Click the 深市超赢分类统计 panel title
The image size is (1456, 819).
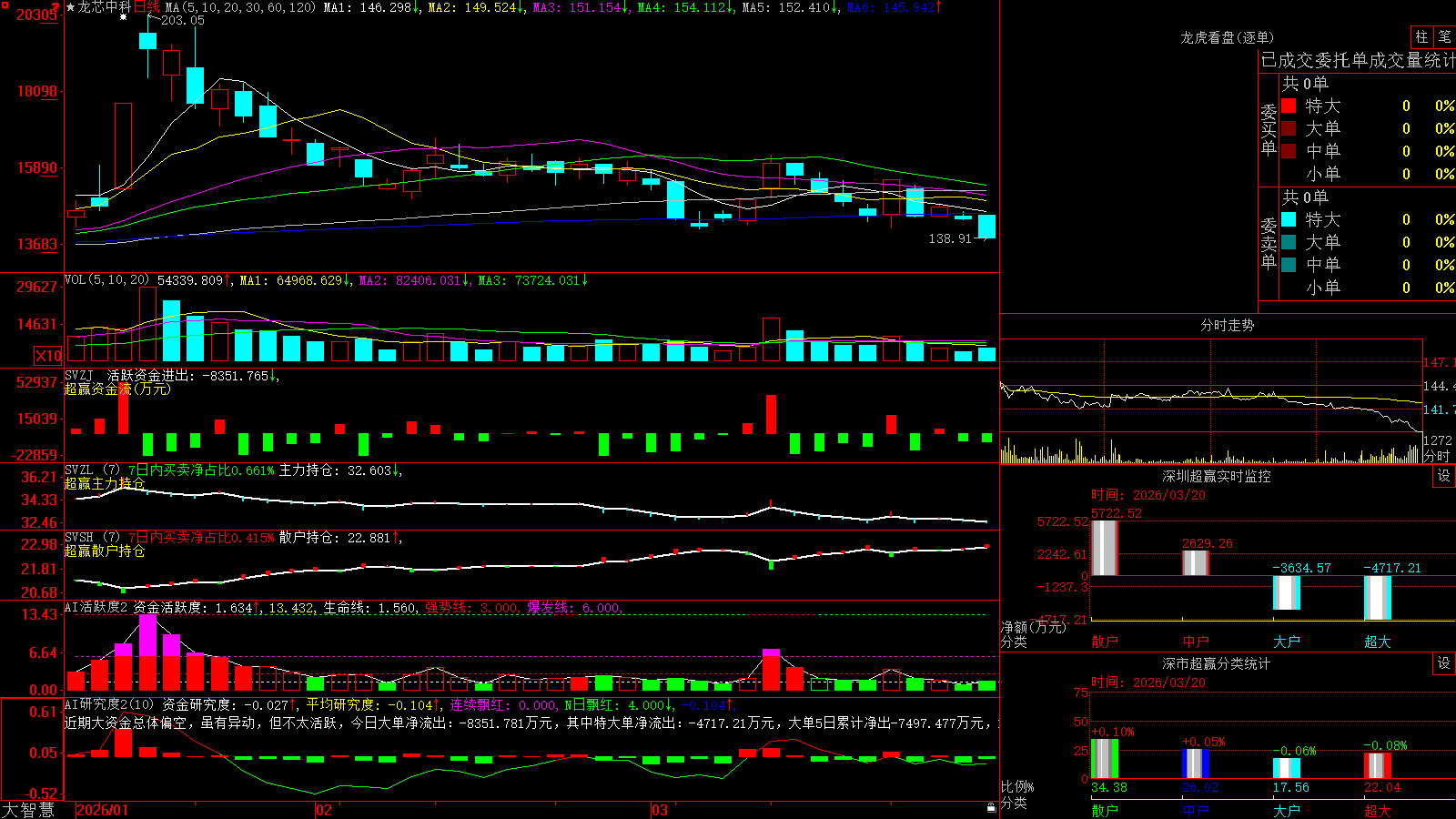click(1217, 663)
